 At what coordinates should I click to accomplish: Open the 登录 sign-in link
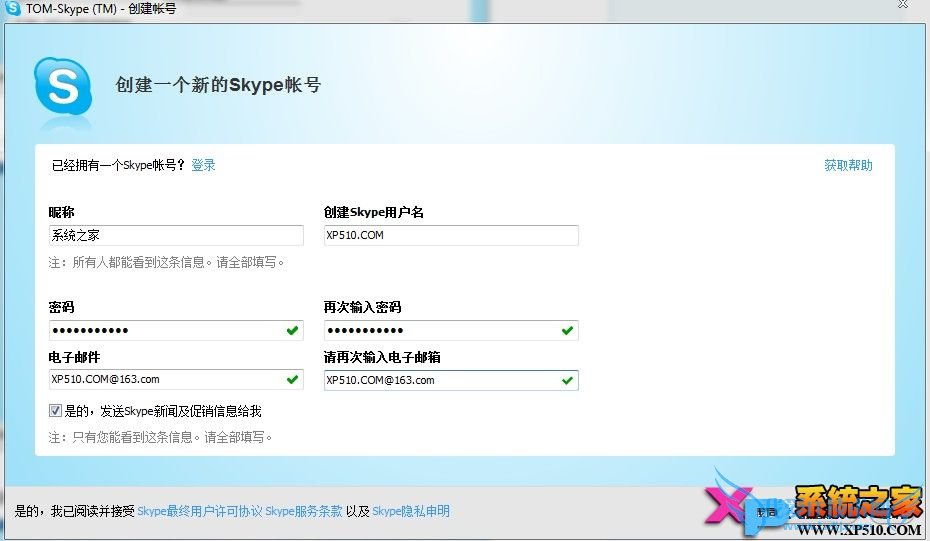[x=203, y=166]
